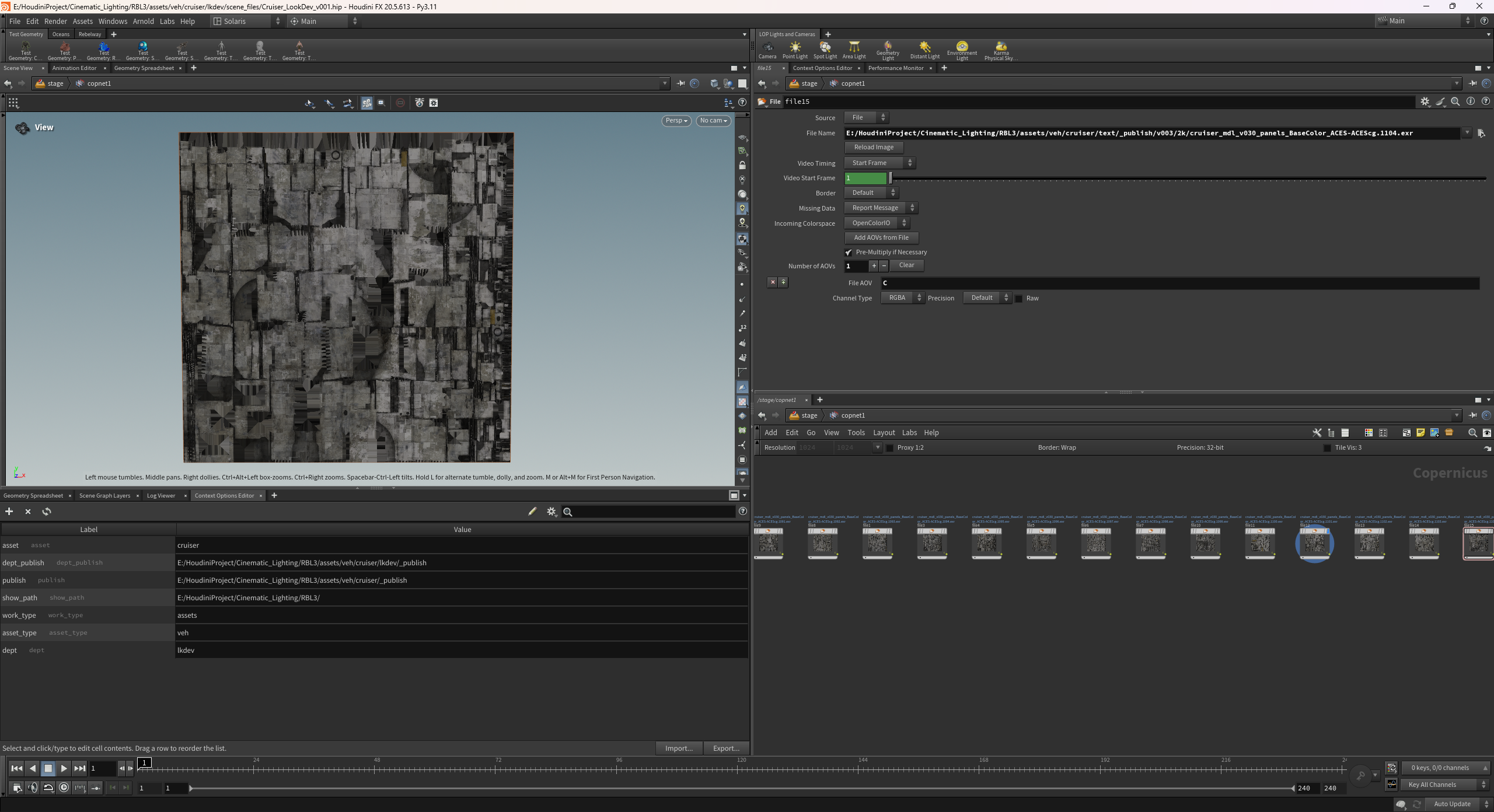Click the playback range slider bar

(x=741, y=789)
